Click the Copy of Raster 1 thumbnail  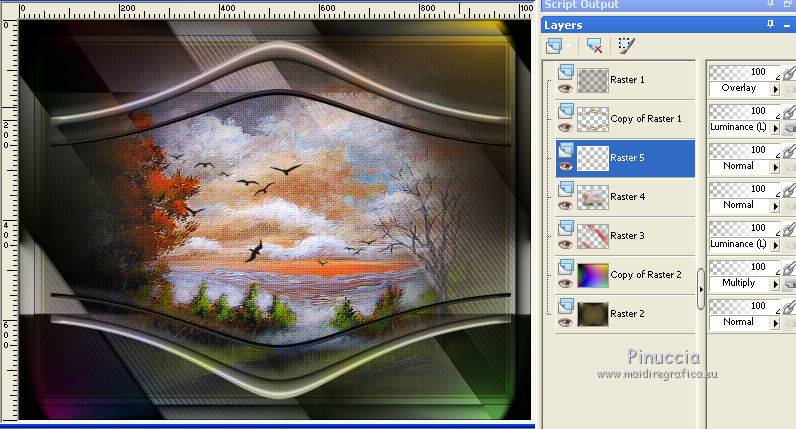click(592, 119)
